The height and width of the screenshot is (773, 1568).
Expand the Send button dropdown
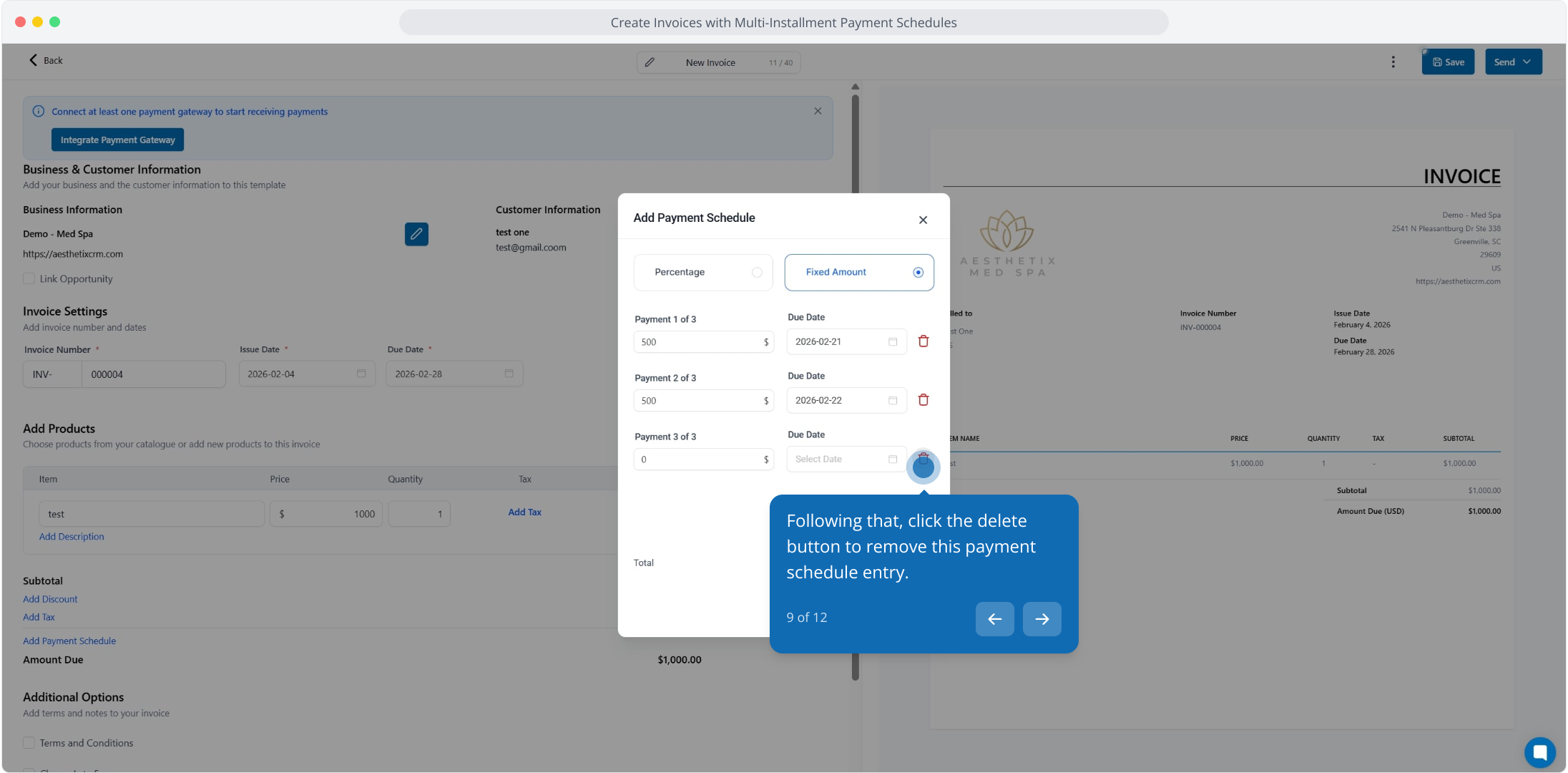pyautogui.click(x=1527, y=62)
